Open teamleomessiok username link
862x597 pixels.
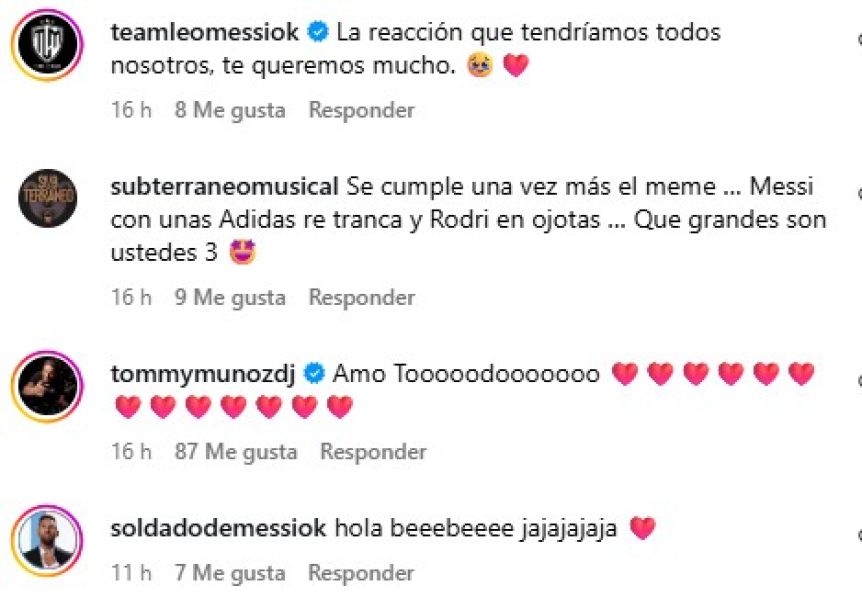pos(205,32)
